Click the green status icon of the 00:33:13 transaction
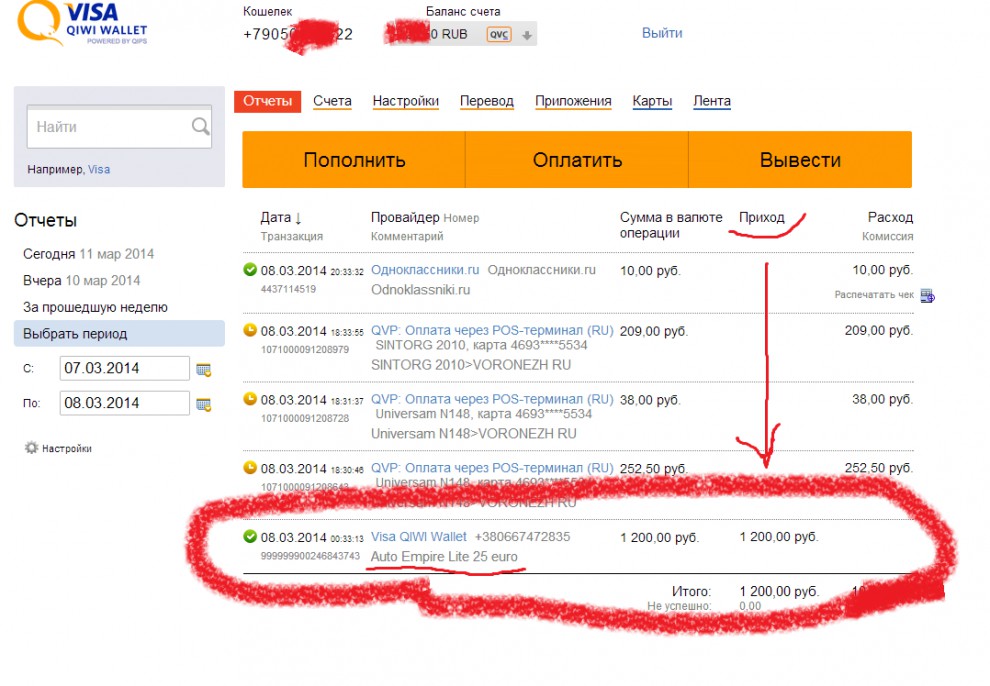Screen dimensions: 990x686 tap(250, 536)
